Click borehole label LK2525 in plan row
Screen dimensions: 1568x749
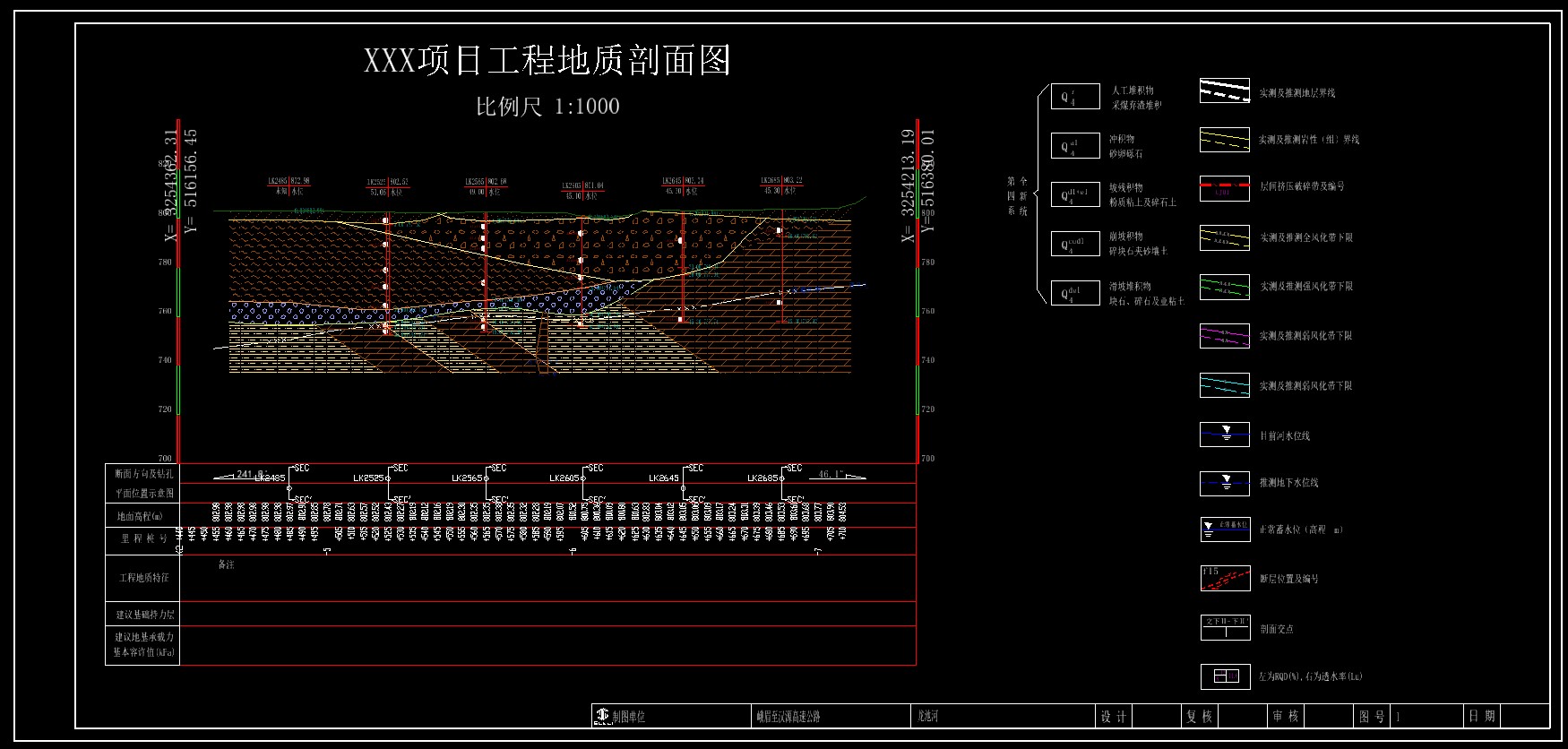point(370,478)
